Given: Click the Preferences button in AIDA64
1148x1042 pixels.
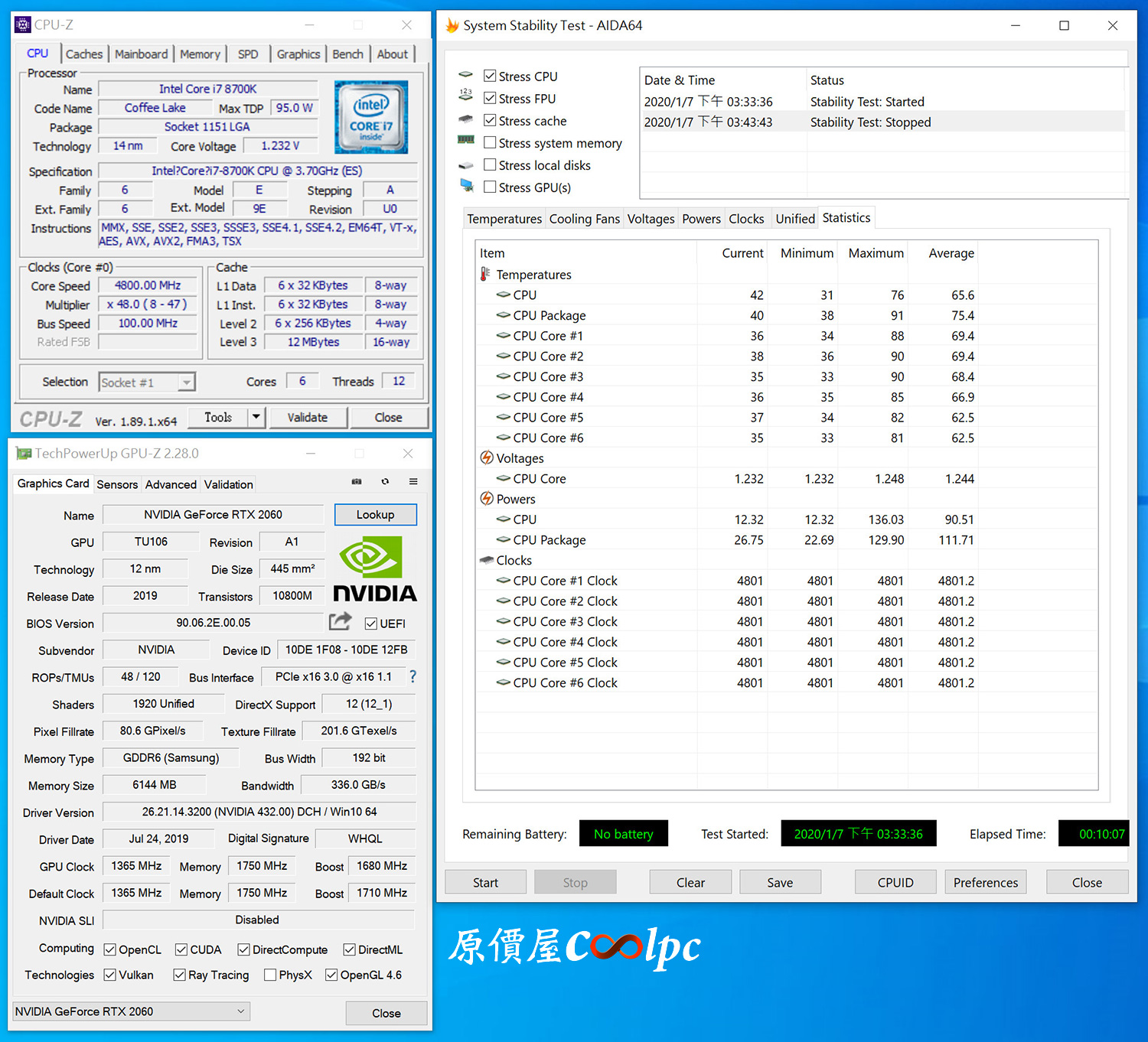Looking at the screenshot, I should coord(986,882).
